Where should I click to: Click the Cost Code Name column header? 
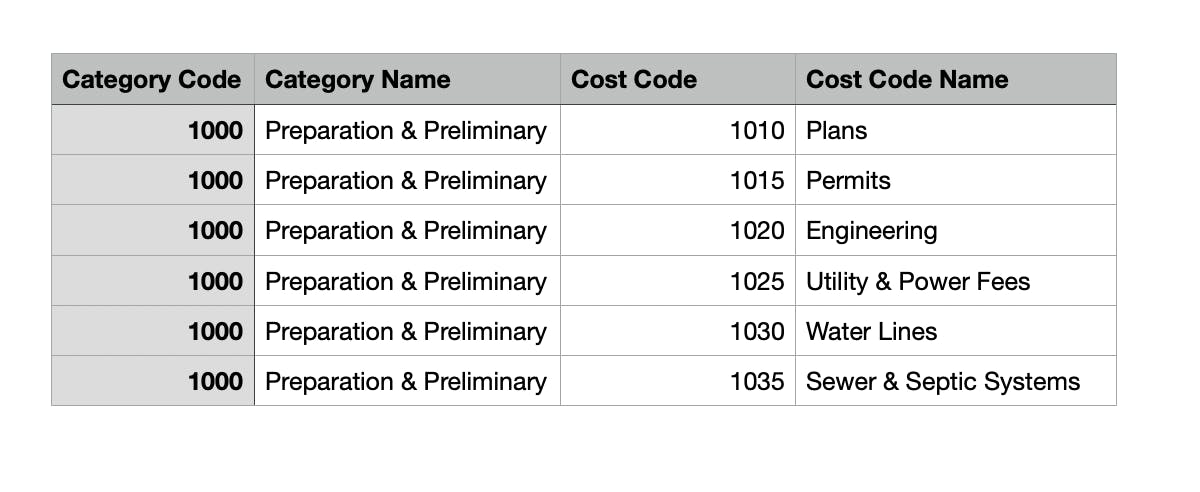907,80
